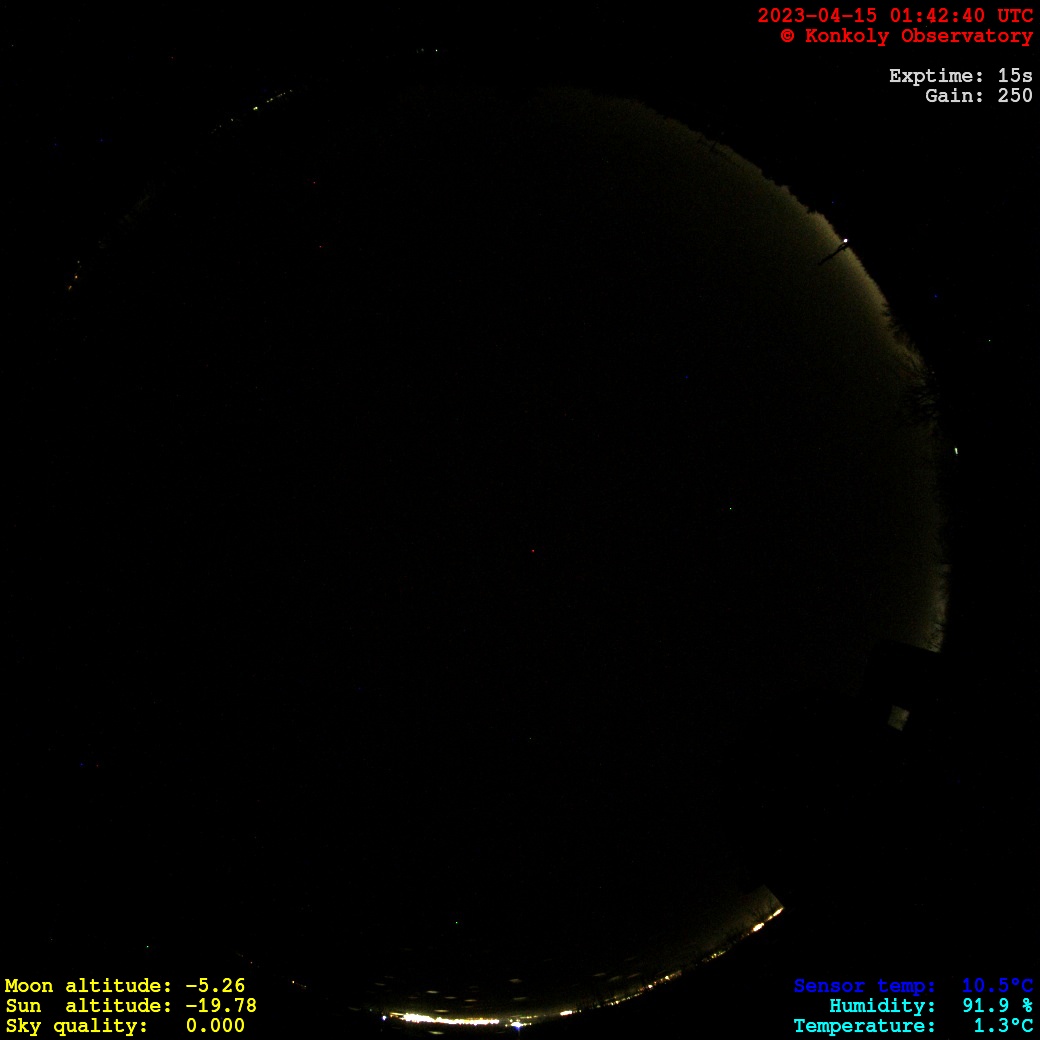Click the faint yellow lights below the copyright-side dark sky

(260, 105)
